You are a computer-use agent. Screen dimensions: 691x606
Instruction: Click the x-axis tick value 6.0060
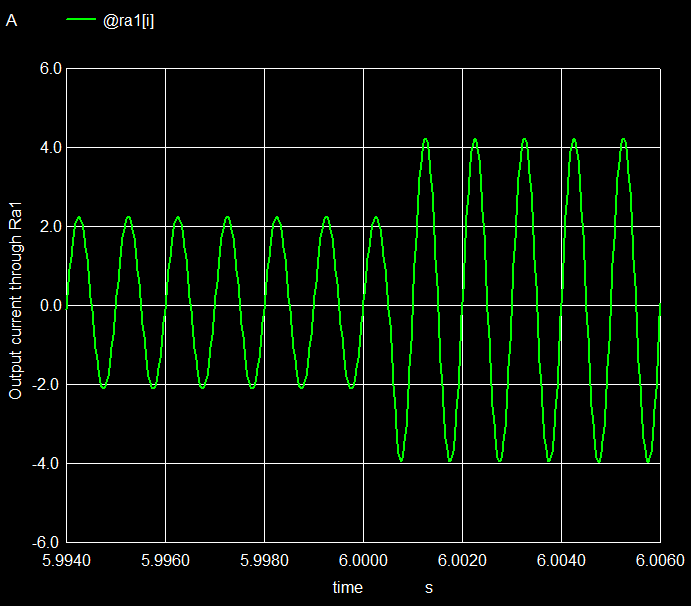click(660, 561)
